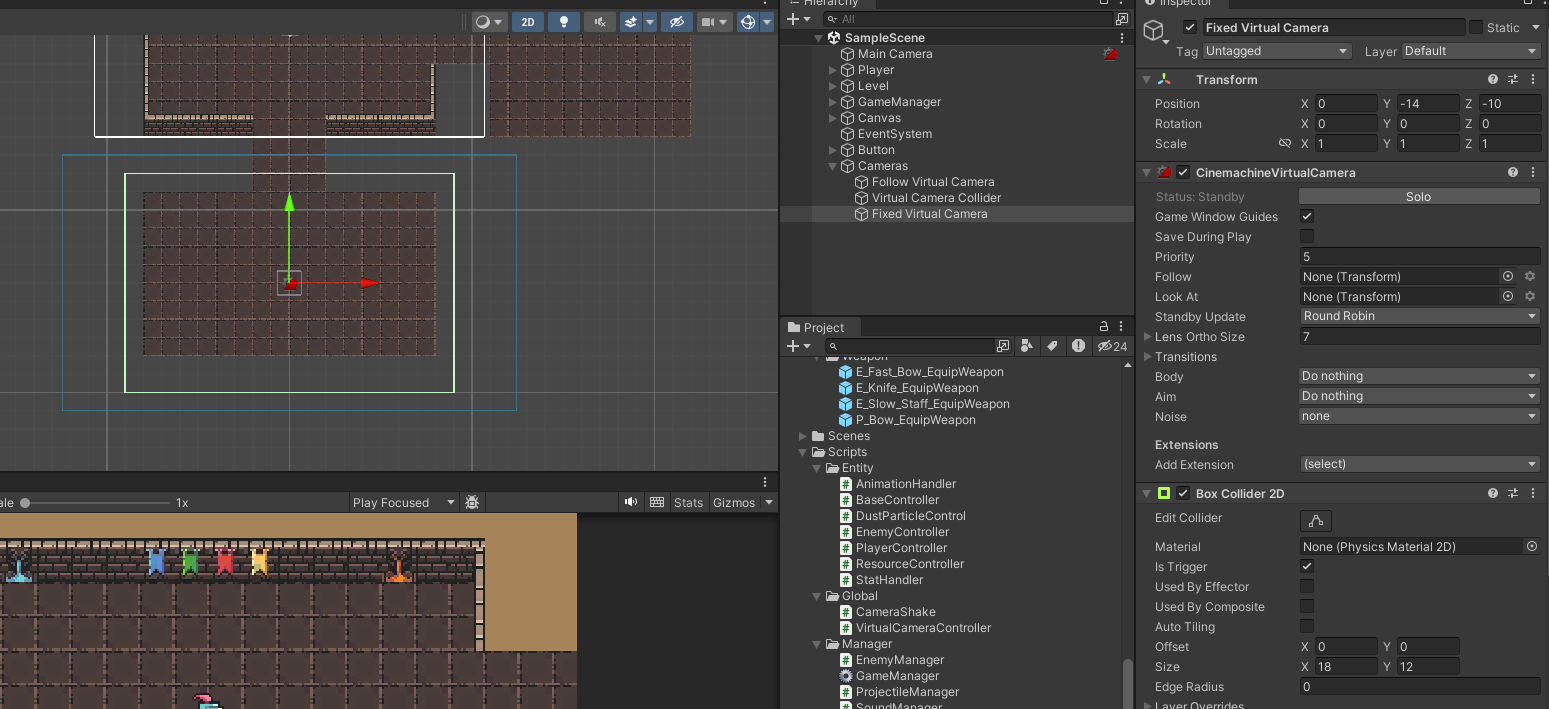Open Search by Type filter icon in Project
Screen dimensions: 1549x709
pyautogui.click(x=1026, y=346)
